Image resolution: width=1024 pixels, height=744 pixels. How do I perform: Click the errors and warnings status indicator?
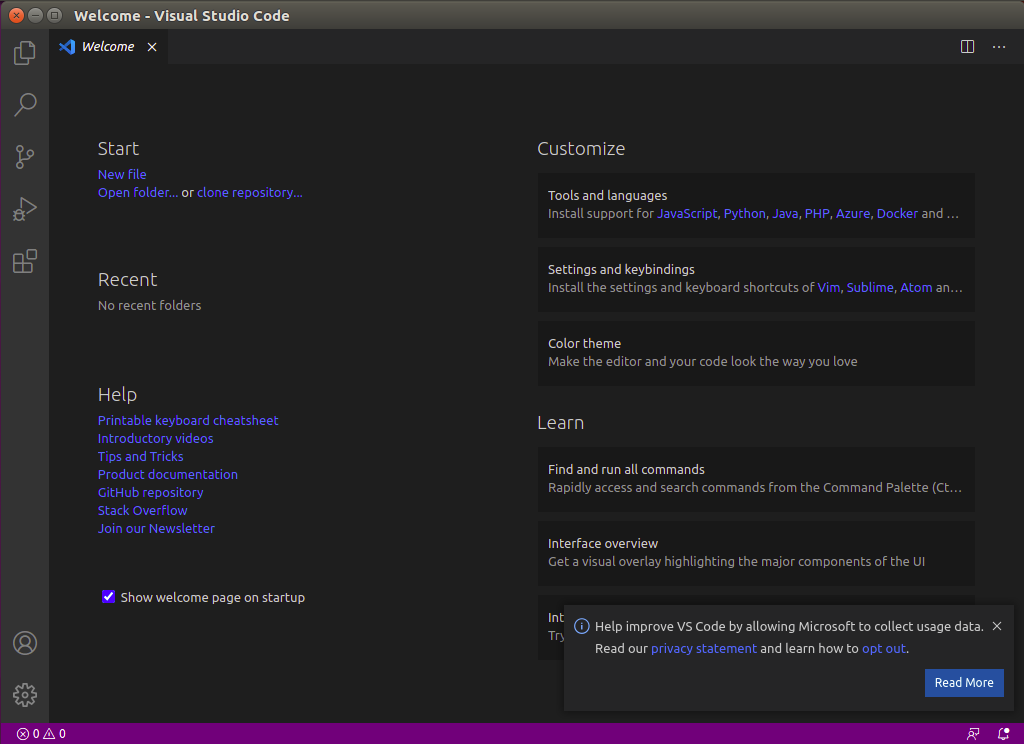(40, 734)
